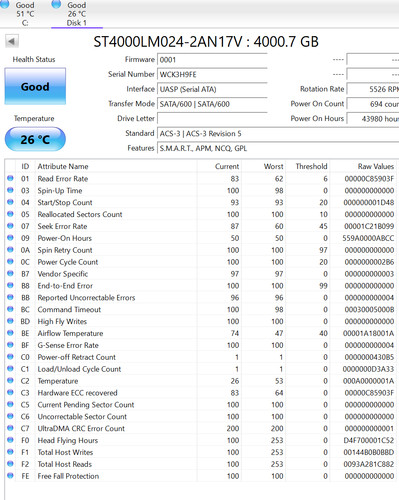
Task: Click status icon of Read Error Rate row
Action: click(x=10, y=178)
